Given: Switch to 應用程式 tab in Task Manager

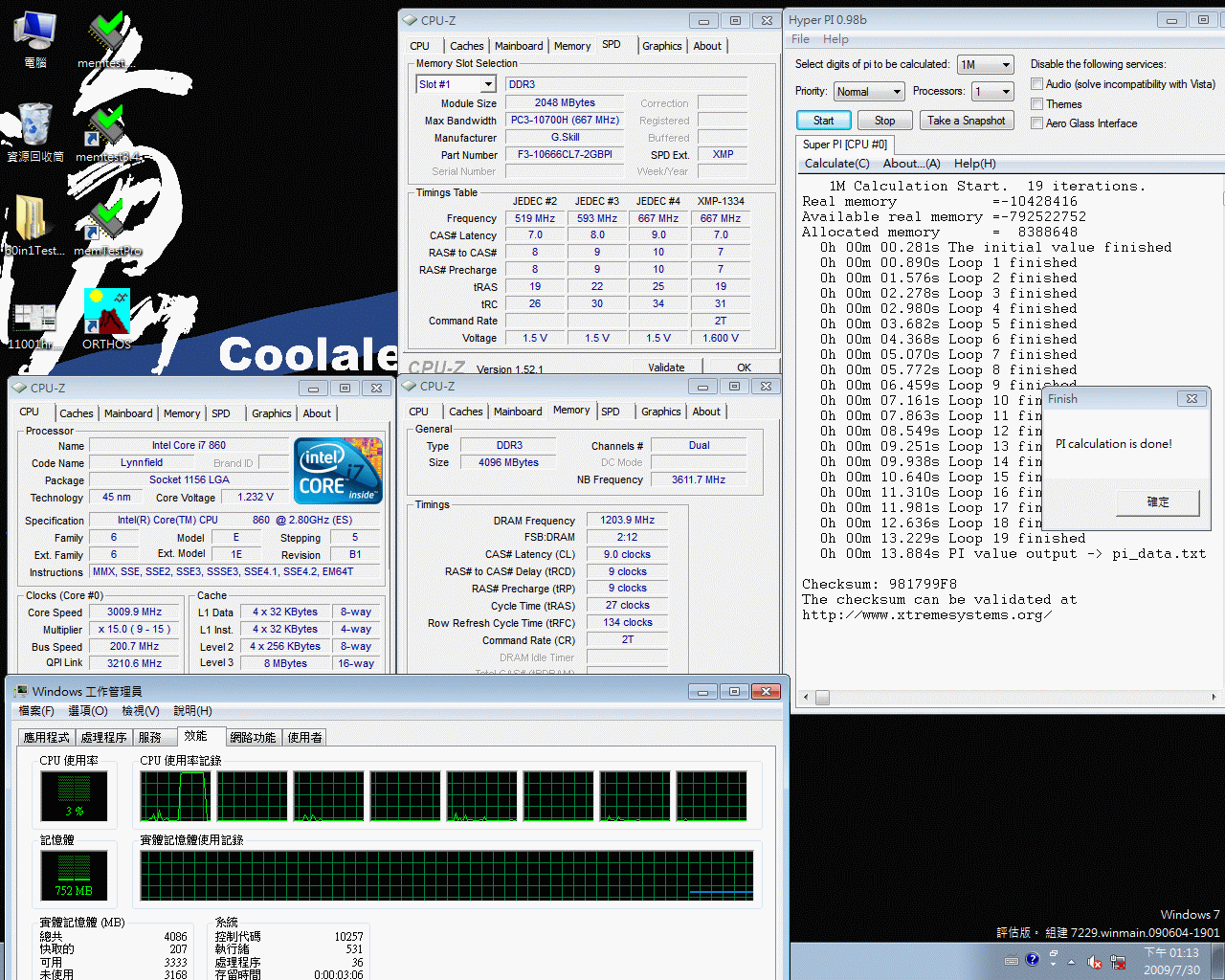Looking at the screenshot, I should 47,737.
